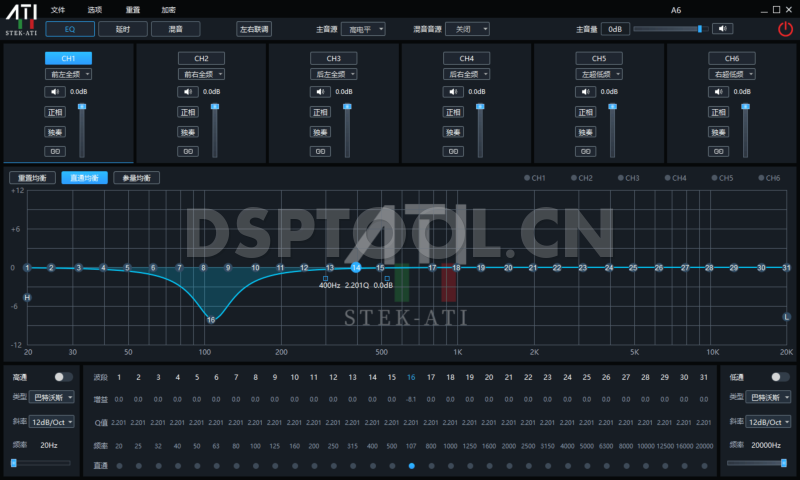Toggle the 高通 high-pass switch
Image resolution: width=800 pixels, height=480 pixels.
point(63,377)
